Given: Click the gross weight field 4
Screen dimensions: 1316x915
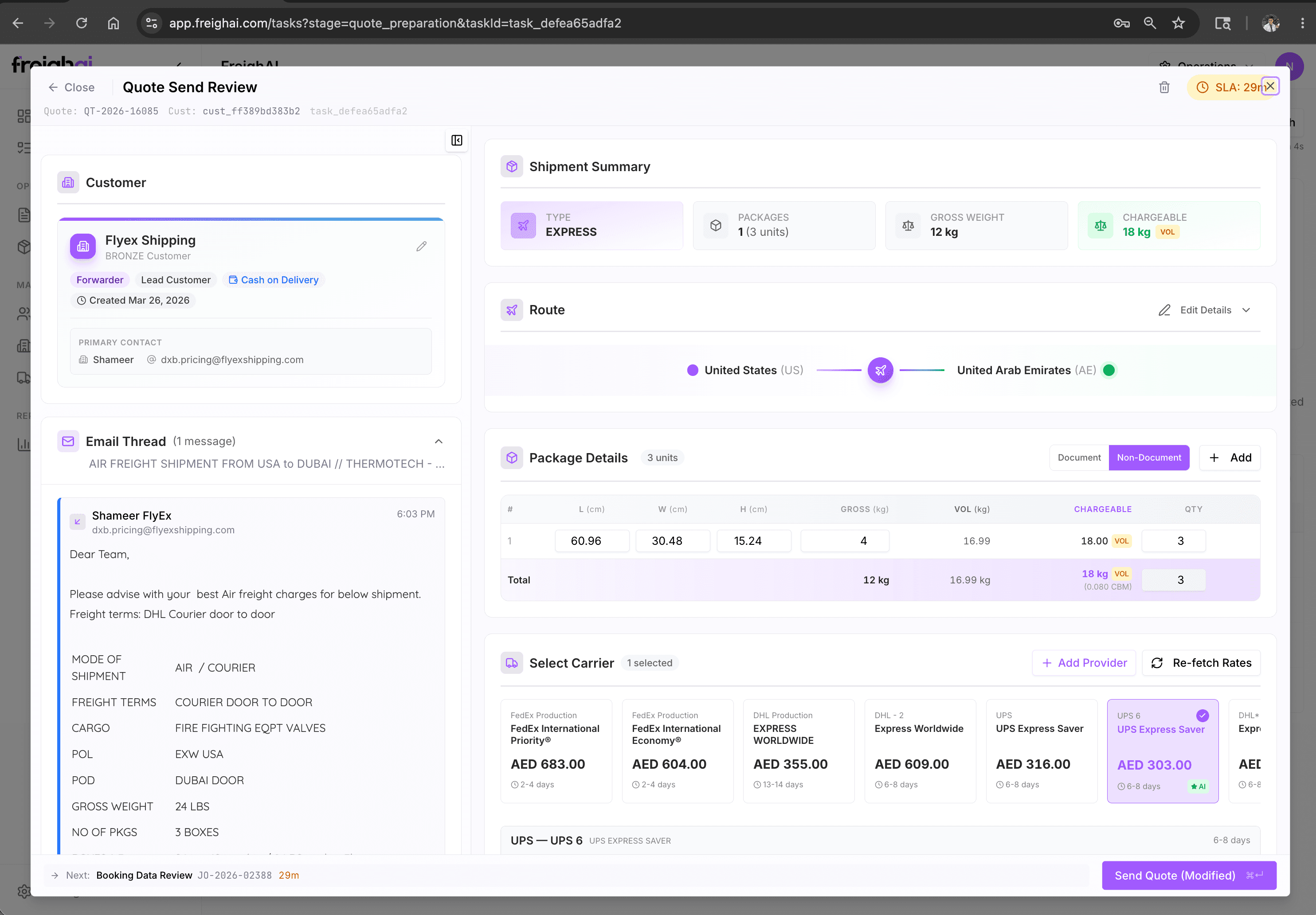Looking at the screenshot, I should 844,541.
